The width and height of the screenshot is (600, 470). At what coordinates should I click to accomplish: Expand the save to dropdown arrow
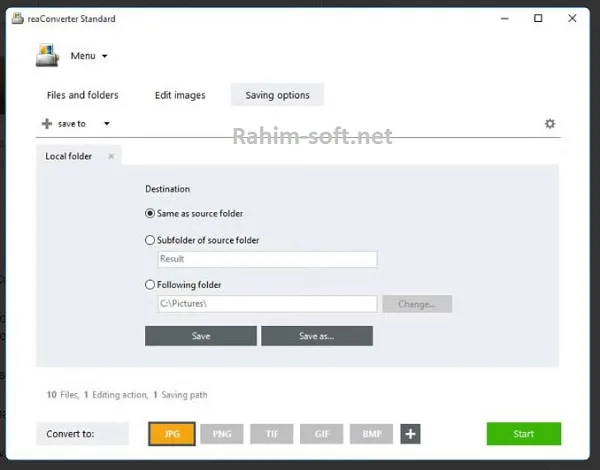107,124
